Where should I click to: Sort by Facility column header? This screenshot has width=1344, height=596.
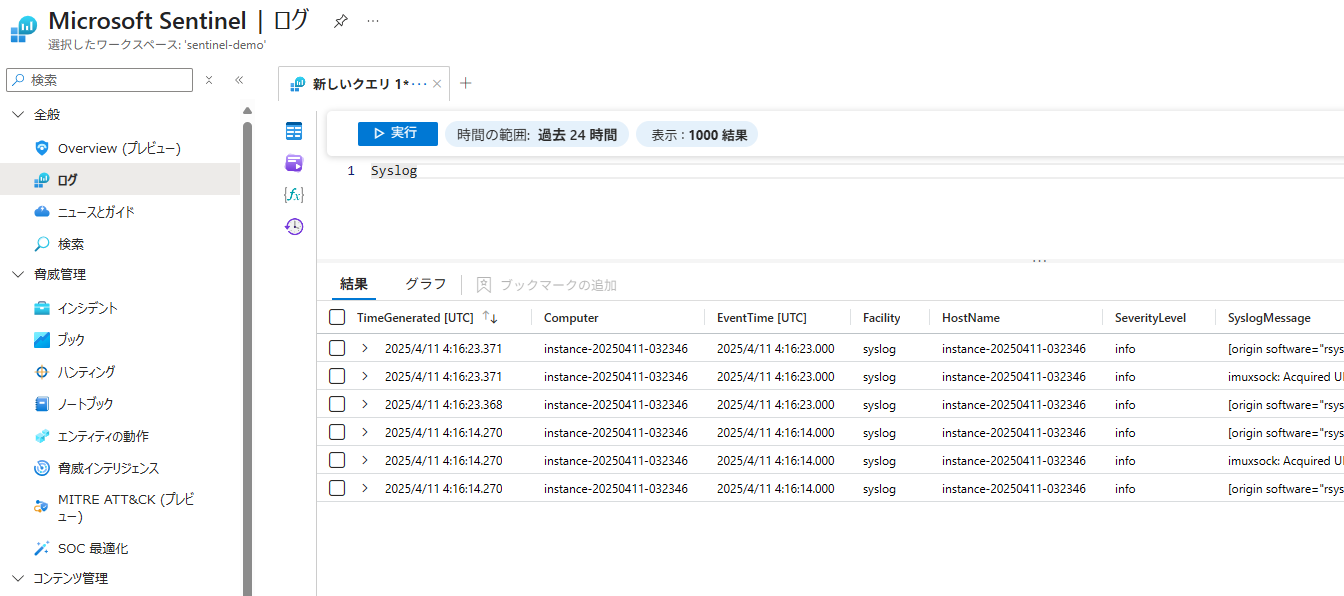tap(882, 318)
